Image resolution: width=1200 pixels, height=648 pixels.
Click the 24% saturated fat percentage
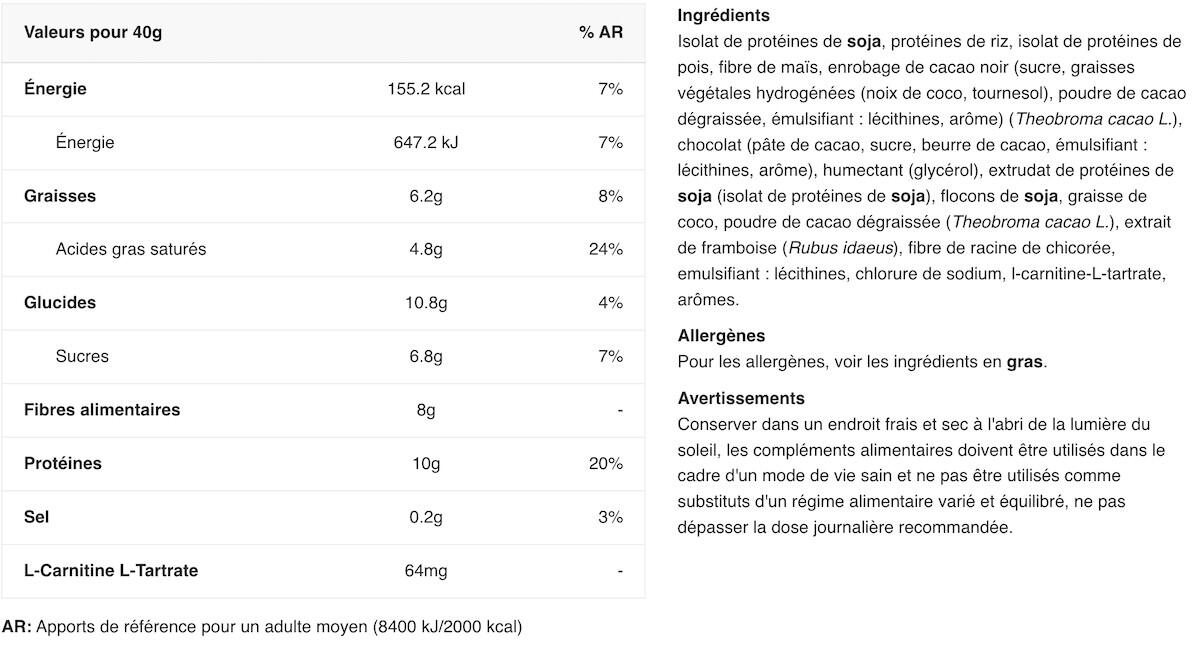coord(606,249)
